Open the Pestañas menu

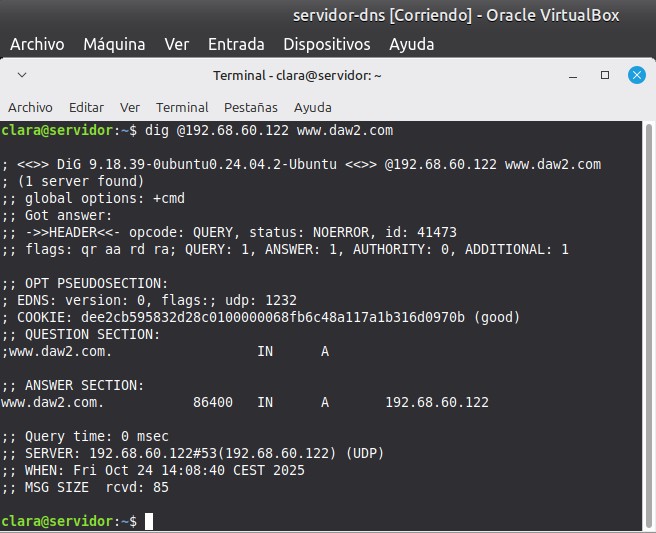coord(251,107)
